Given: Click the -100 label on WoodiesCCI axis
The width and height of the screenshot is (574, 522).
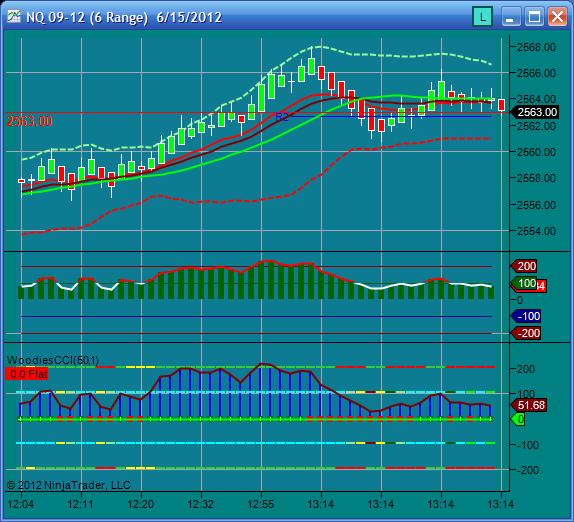Looking at the screenshot, I should point(528,445).
